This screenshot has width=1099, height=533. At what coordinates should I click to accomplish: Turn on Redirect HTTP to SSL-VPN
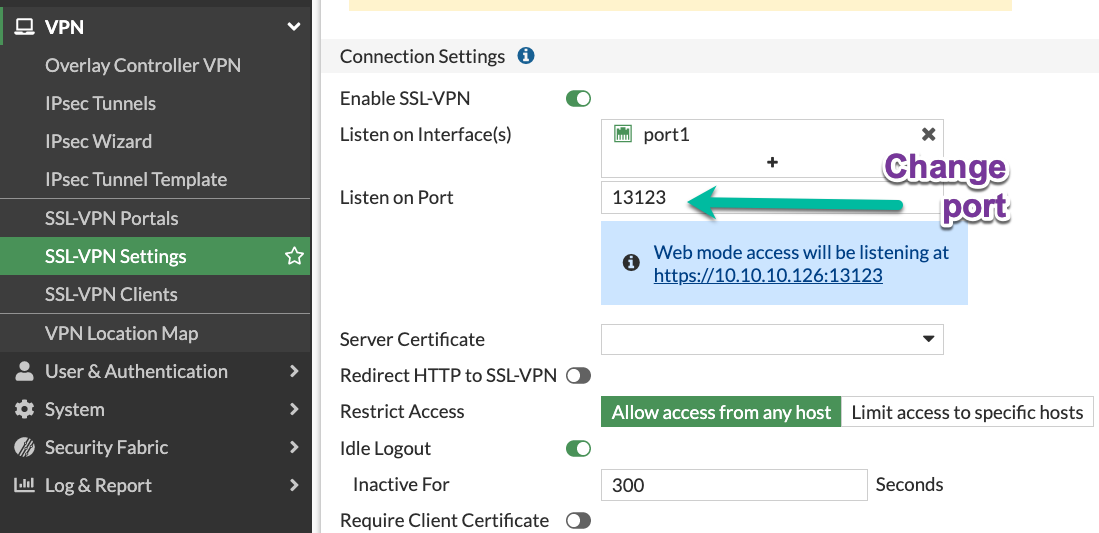tap(578, 376)
